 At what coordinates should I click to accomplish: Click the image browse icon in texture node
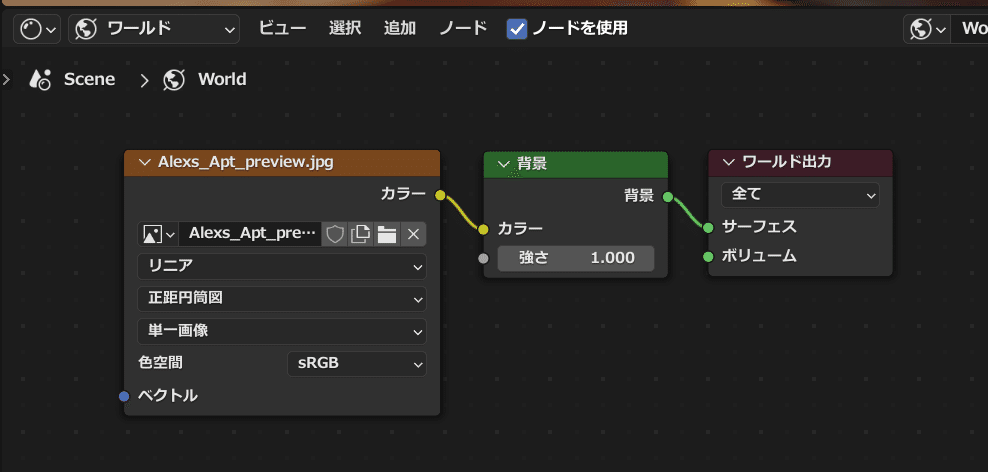[158, 234]
